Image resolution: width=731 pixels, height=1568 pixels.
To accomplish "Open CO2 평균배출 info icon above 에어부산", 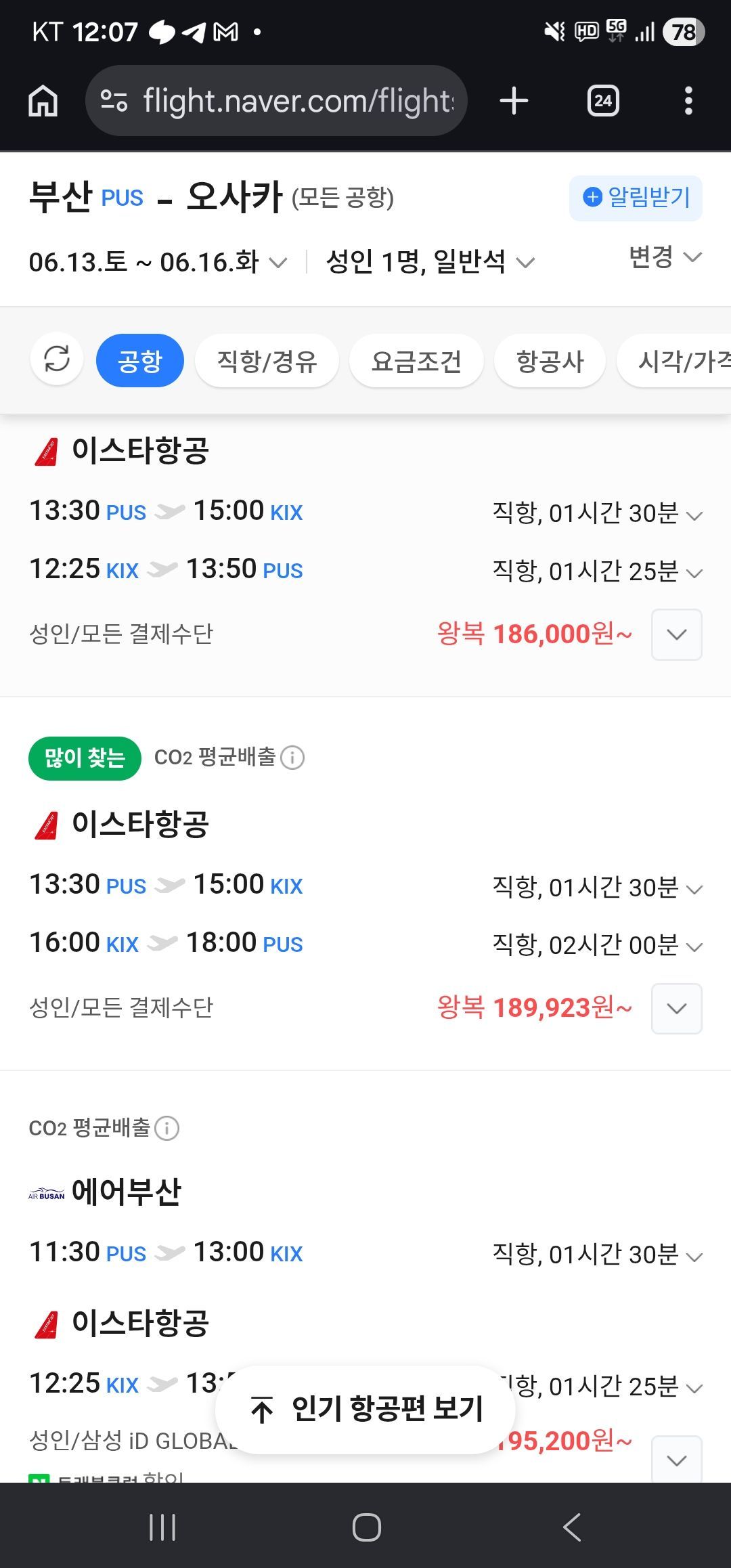I will pos(167,1128).
